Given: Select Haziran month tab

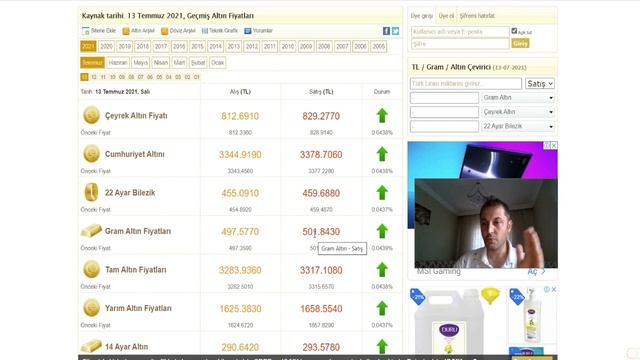Looking at the screenshot, I should 118,62.
